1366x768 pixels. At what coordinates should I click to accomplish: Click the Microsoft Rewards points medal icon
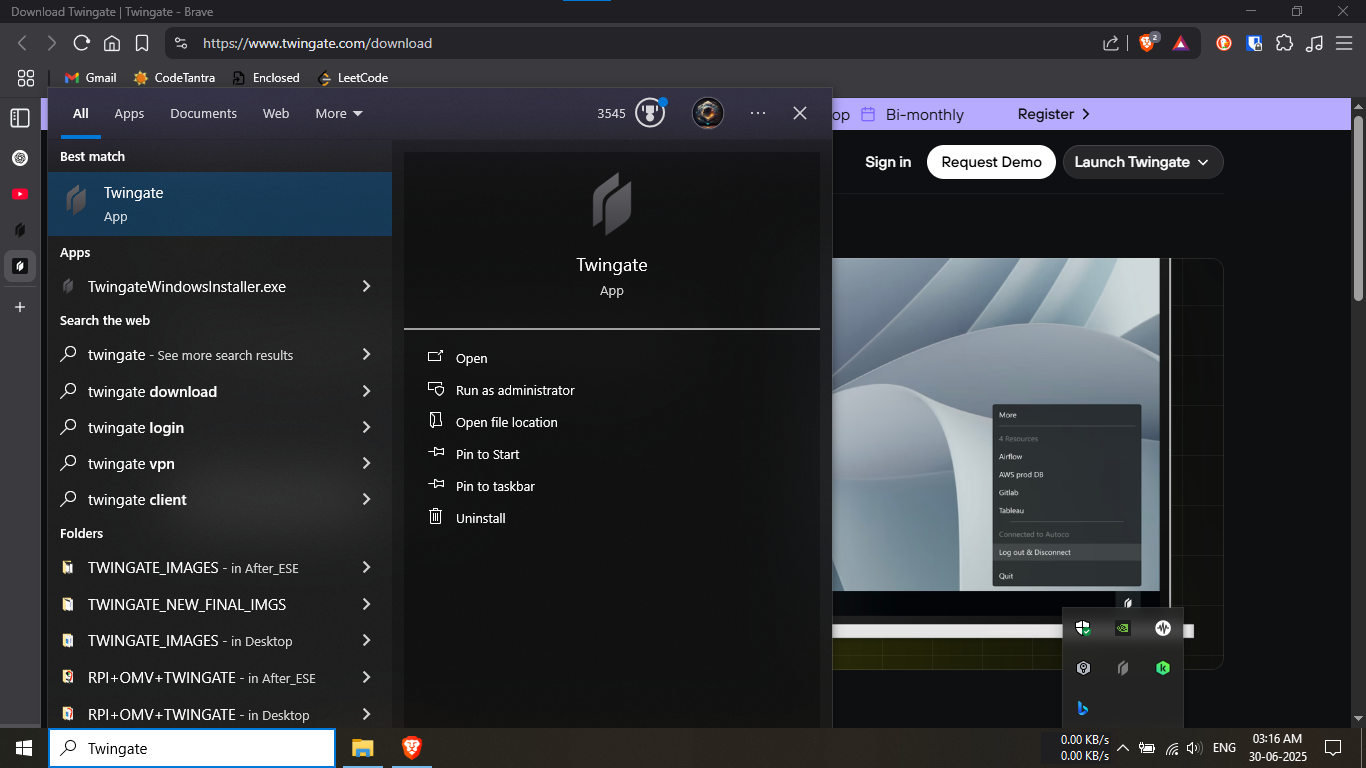pyautogui.click(x=650, y=113)
